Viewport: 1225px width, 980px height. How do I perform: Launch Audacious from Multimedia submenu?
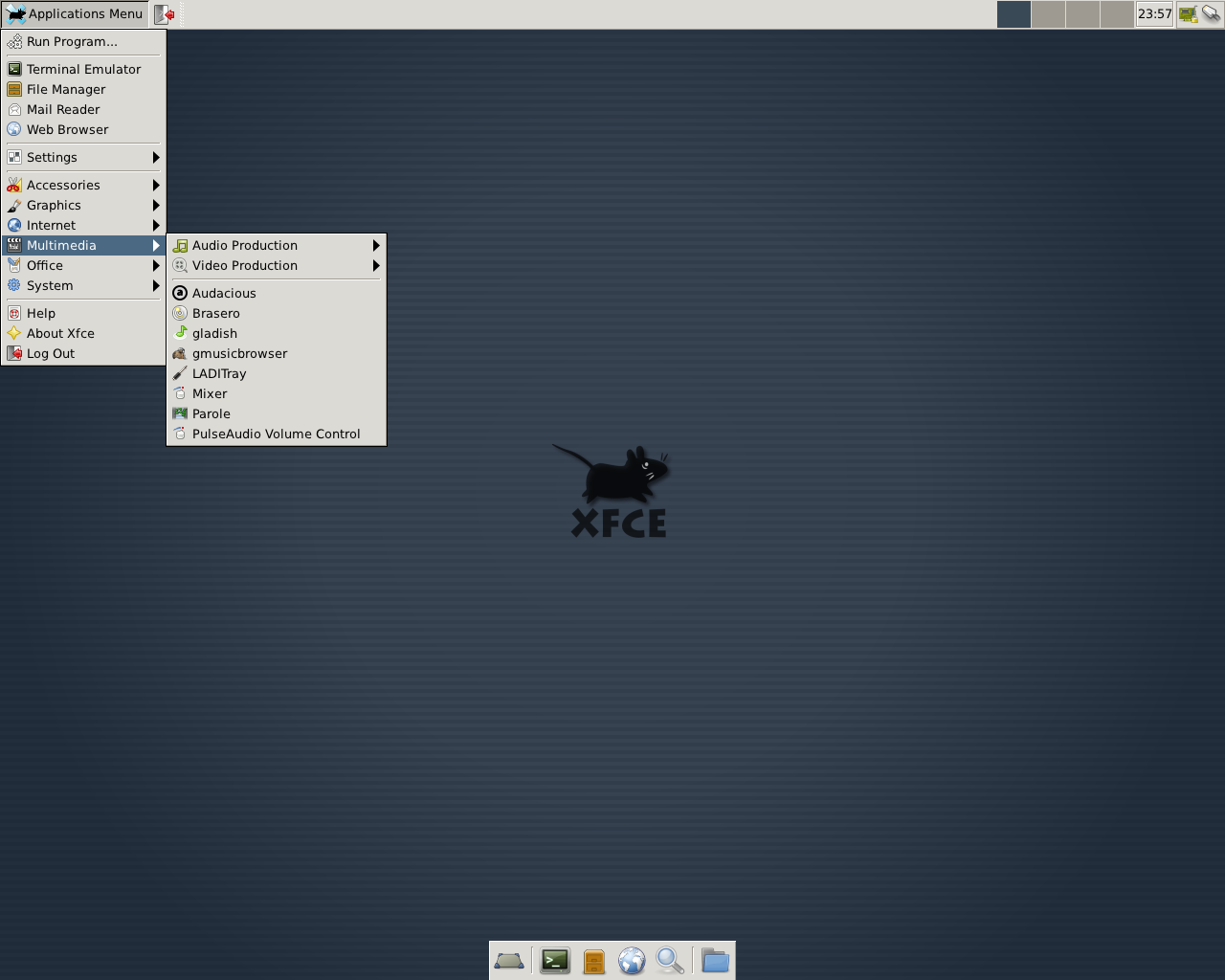coord(277,293)
